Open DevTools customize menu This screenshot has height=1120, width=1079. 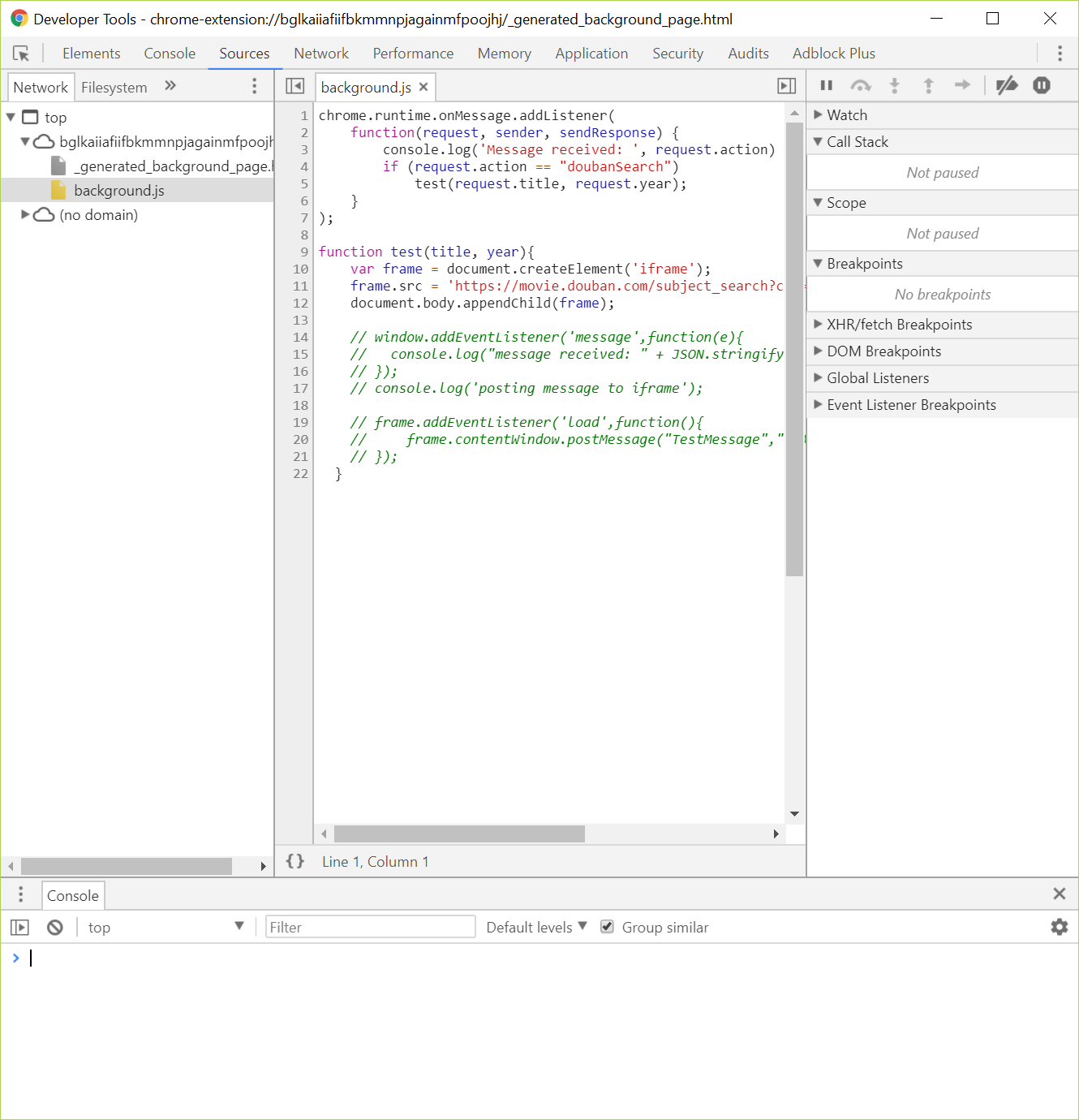(x=1060, y=54)
